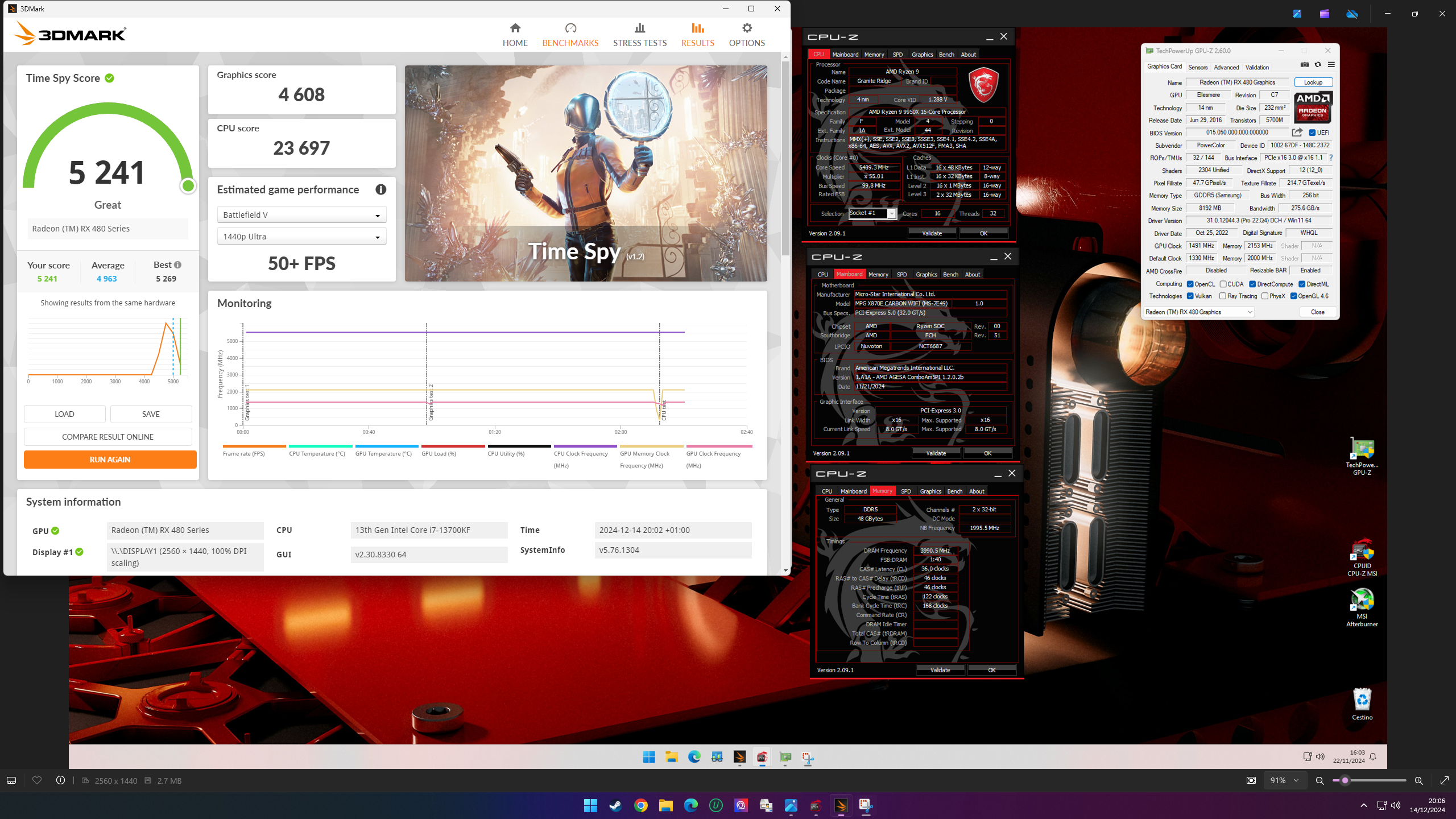Click the SAVE button in 3DMark
Screen dimensions: 1456x819
[151, 414]
